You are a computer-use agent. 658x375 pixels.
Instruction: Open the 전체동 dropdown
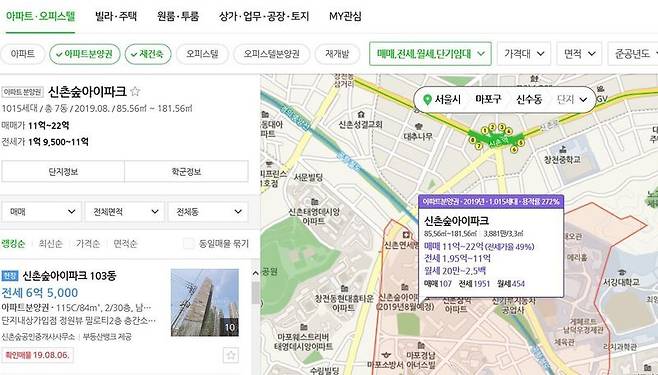tap(208, 212)
